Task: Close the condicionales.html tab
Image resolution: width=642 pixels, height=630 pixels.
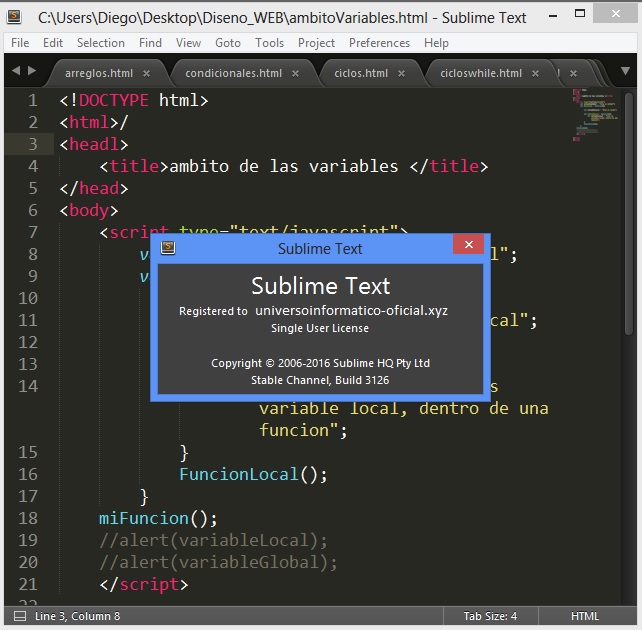Action: click(295, 73)
